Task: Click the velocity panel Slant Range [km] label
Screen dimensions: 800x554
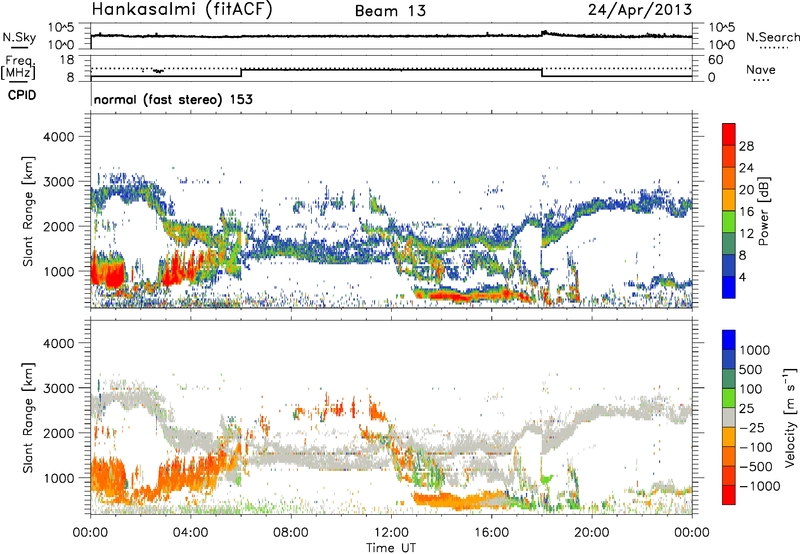Action: [28, 418]
